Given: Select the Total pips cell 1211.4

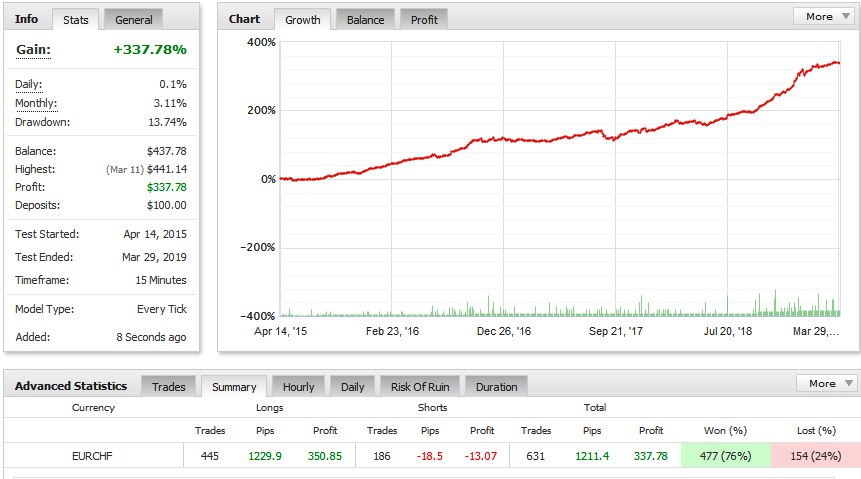Looking at the screenshot, I should pyautogui.click(x=592, y=456).
